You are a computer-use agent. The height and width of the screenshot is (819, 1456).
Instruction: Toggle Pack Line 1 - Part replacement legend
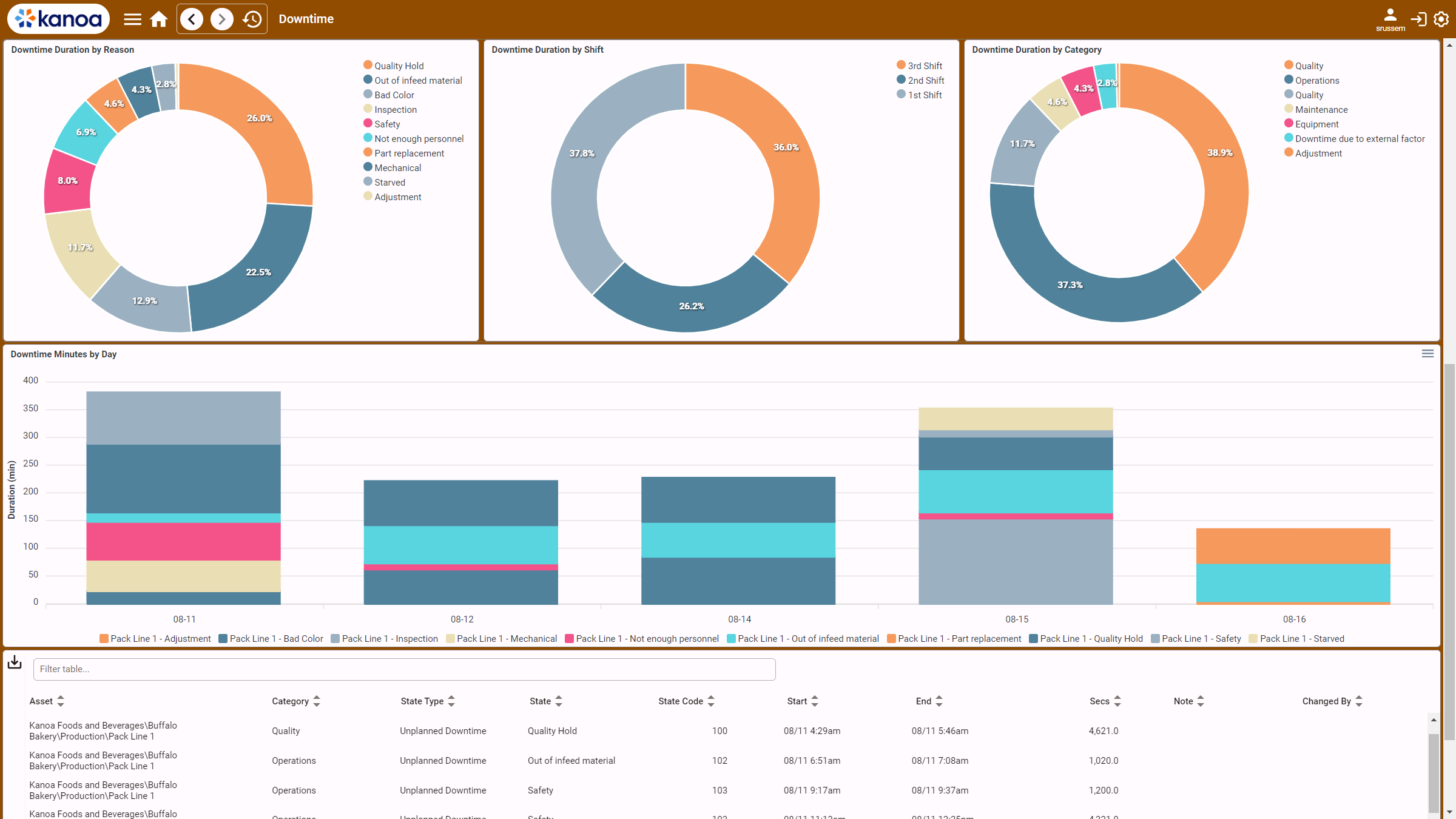(954, 639)
